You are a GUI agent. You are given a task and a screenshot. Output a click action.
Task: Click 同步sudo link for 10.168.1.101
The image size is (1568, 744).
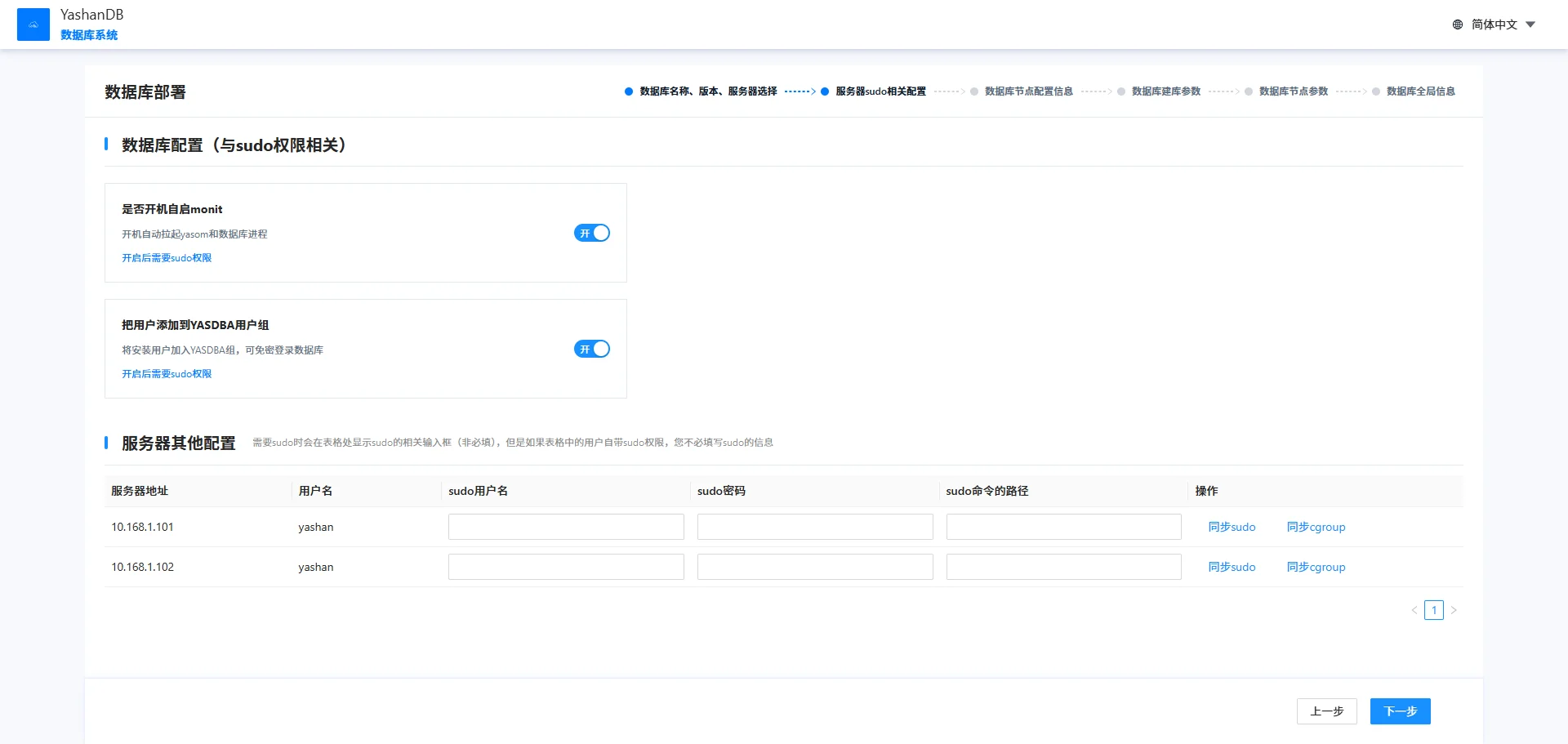pyautogui.click(x=1232, y=528)
